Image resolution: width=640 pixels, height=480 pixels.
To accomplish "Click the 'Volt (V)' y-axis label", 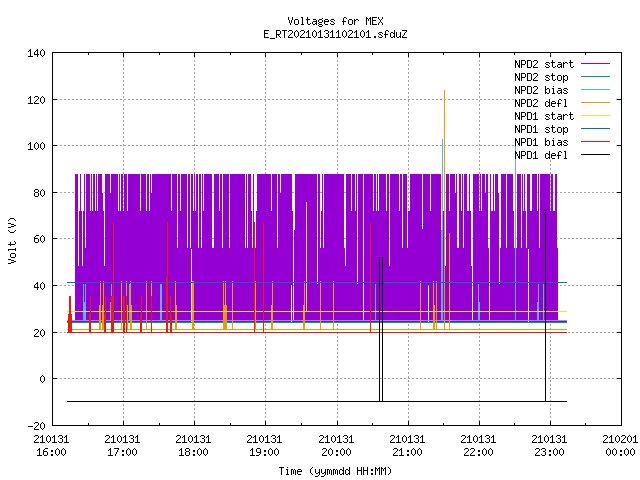I will point(13,240).
